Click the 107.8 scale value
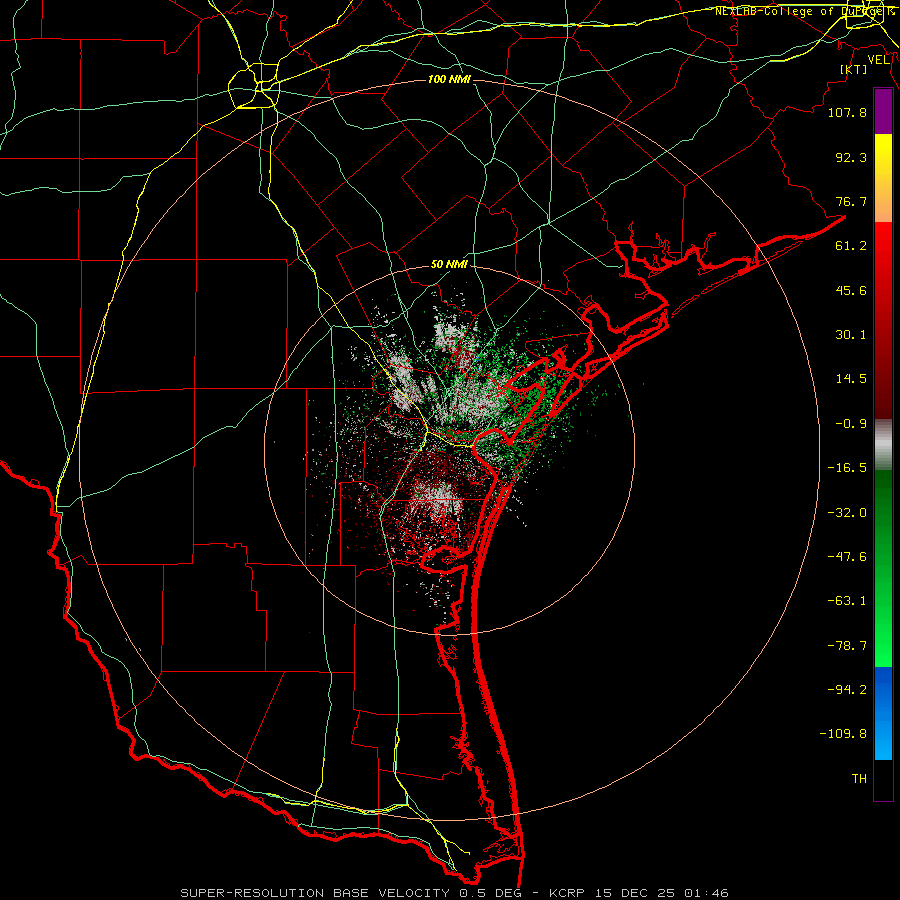900x900 pixels. [x=847, y=112]
